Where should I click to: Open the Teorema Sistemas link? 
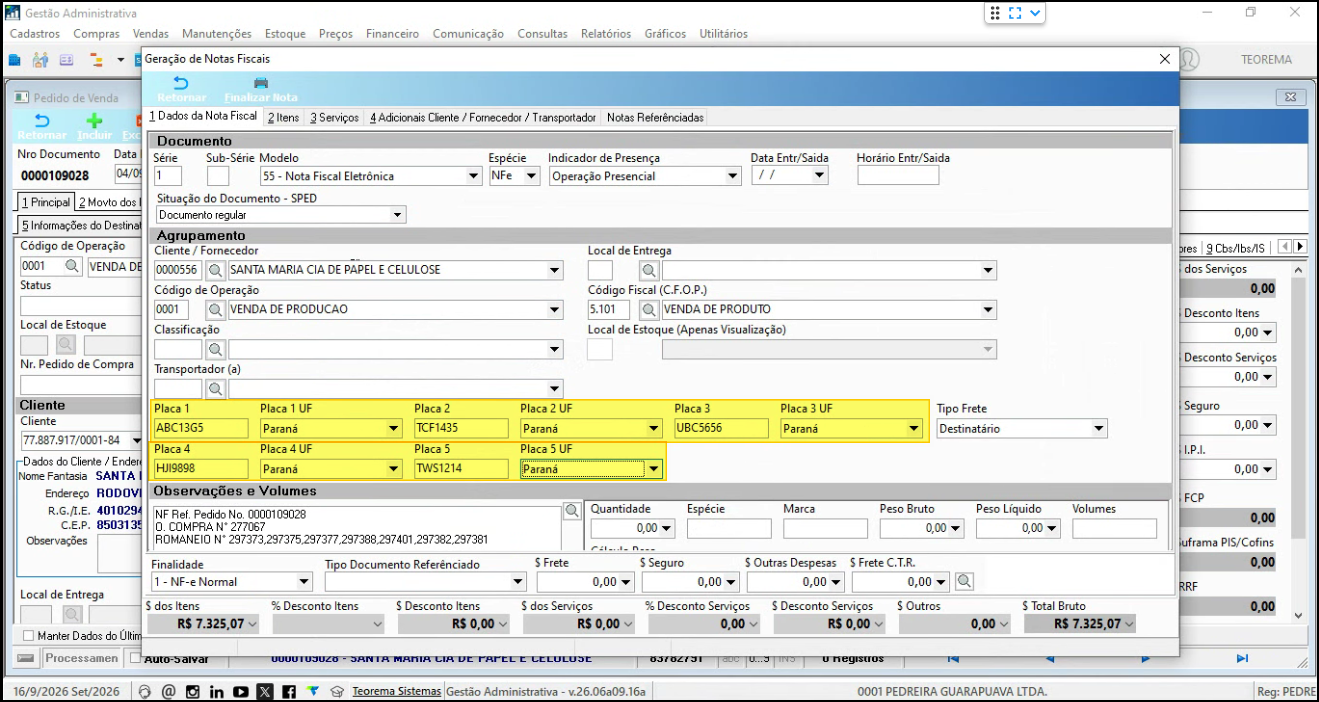pyautogui.click(x=396, y=691)
